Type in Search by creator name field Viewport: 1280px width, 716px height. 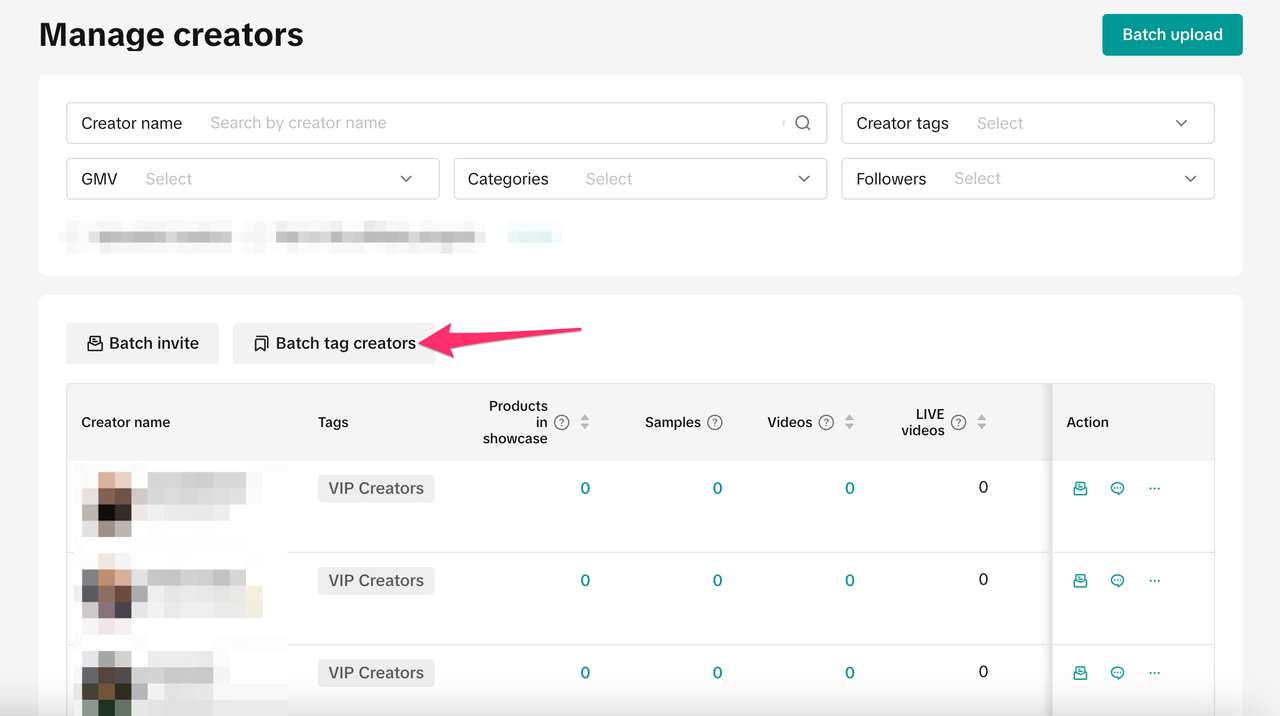490,123
